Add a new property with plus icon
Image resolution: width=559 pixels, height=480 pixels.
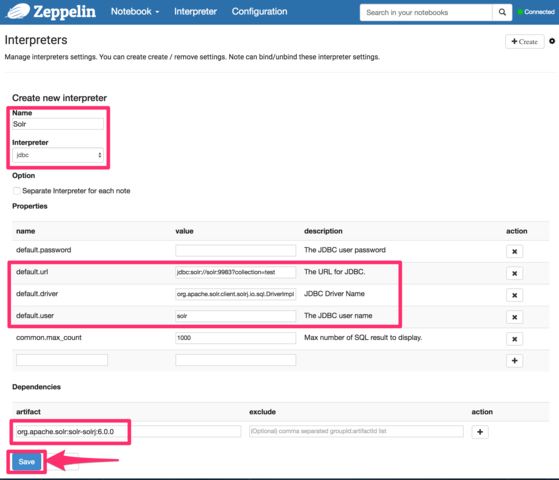point(514,361)
